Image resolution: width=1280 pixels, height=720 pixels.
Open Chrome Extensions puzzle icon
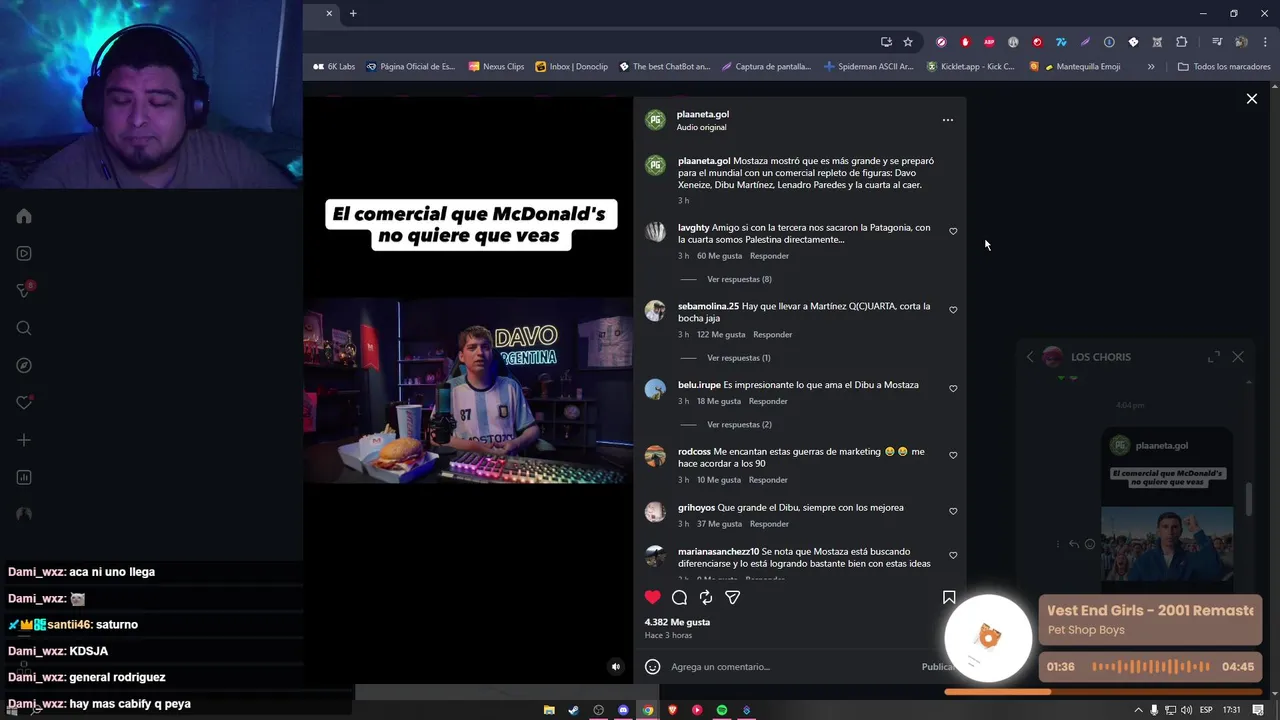(x=1181, y=42)
